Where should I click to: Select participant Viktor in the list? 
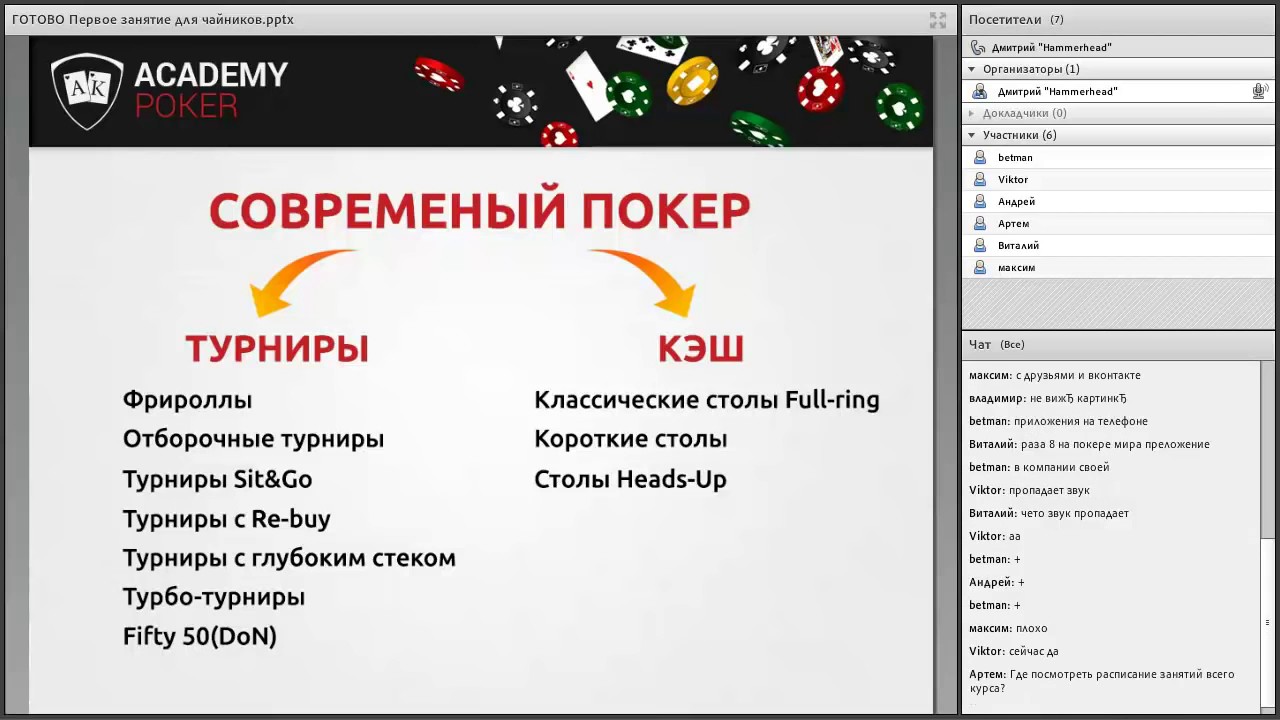(1120, 179)
